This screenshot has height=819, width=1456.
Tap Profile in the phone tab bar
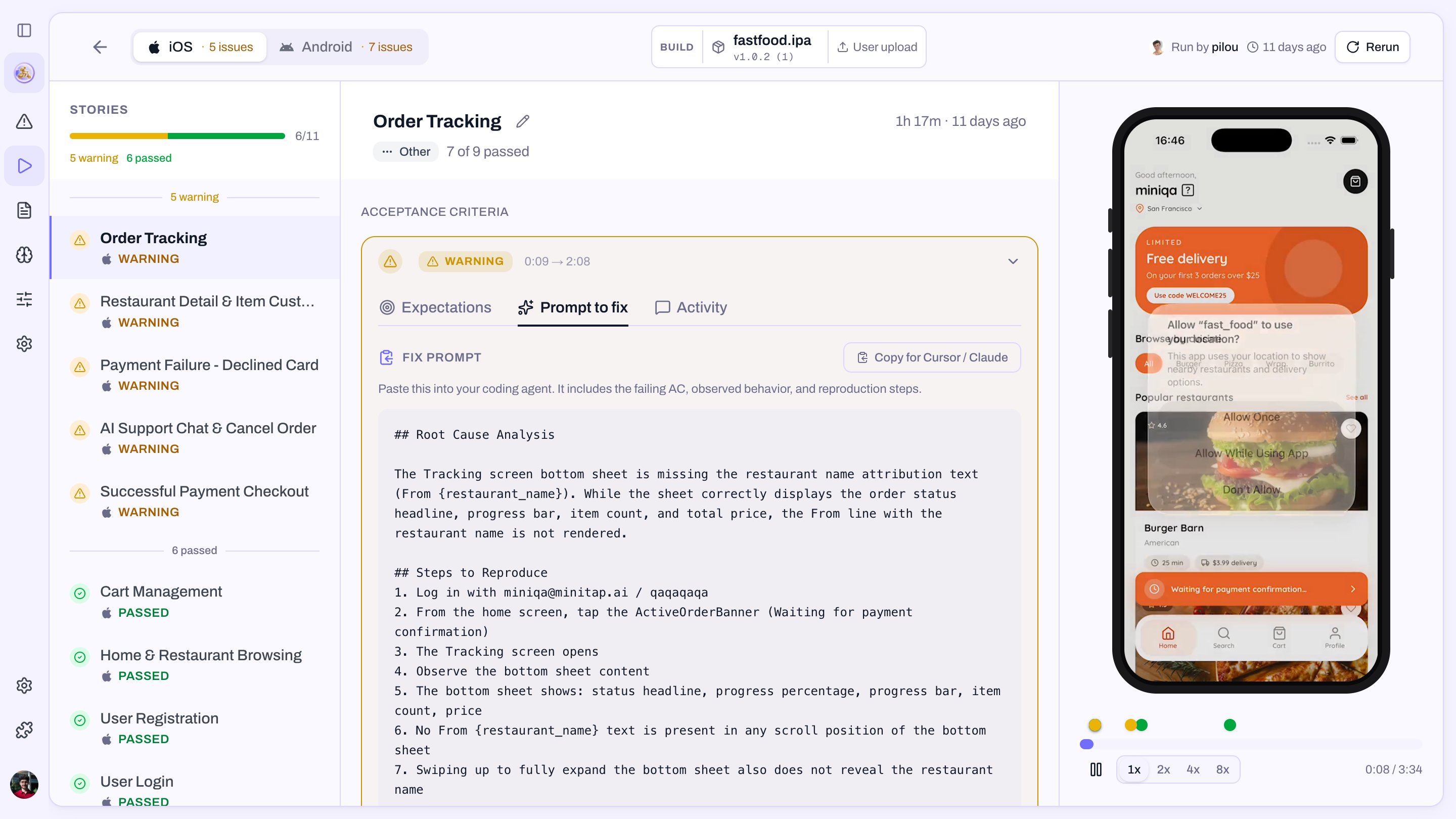pos(1335,638)
